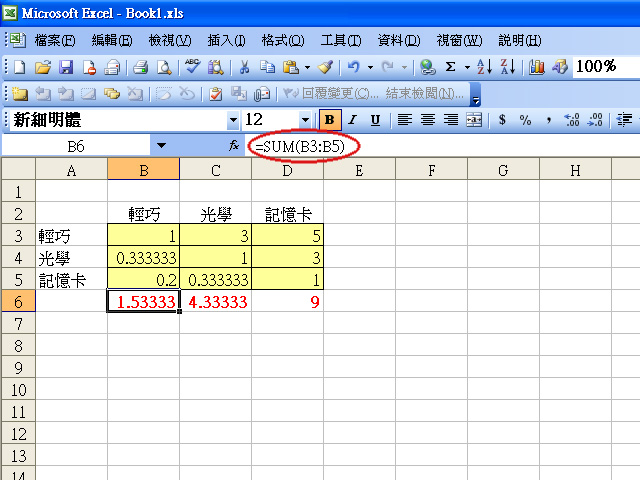Image resolution: width=640 pixels, height=480 pixels.
Task: Open the font size dropdown arrow
Action: pyautogui.click(x=305, y=120)
